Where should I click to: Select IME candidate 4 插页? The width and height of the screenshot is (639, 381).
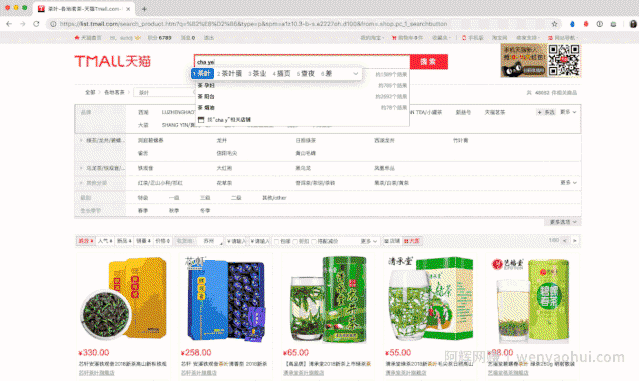click(282, 73)
